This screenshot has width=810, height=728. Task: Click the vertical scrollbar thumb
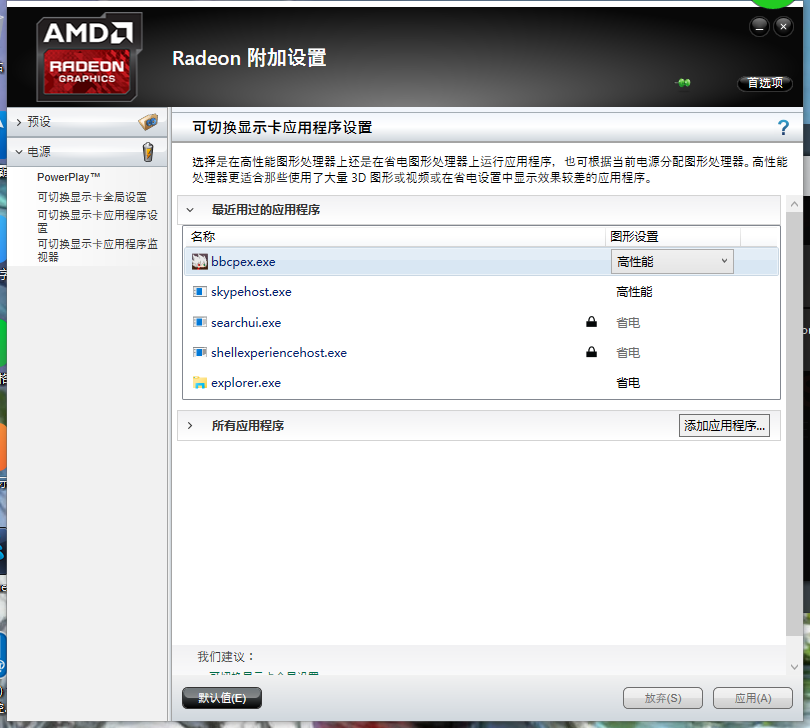tap(795, 424)
